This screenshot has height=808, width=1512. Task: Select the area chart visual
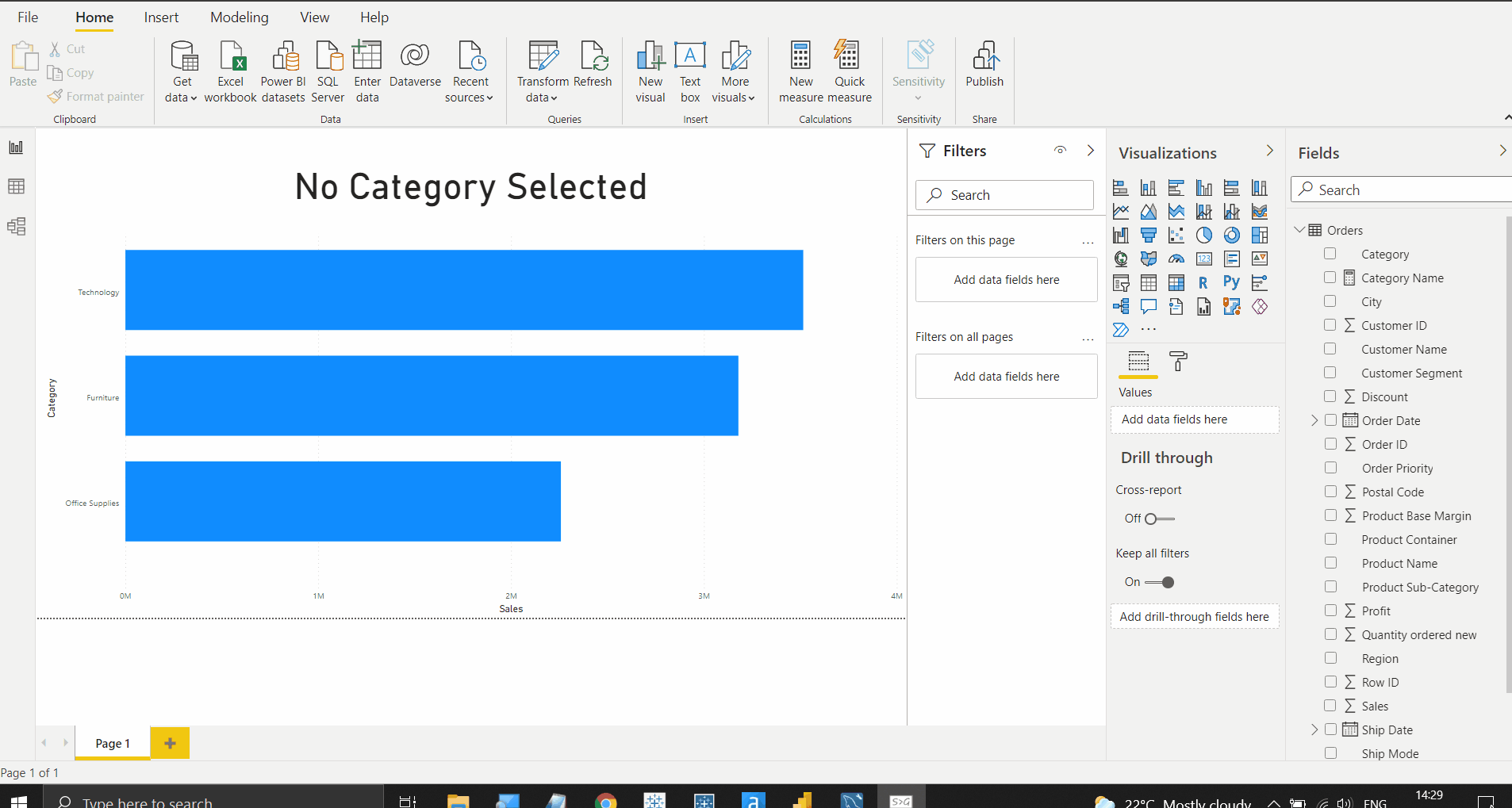[x=1148, y=212]
